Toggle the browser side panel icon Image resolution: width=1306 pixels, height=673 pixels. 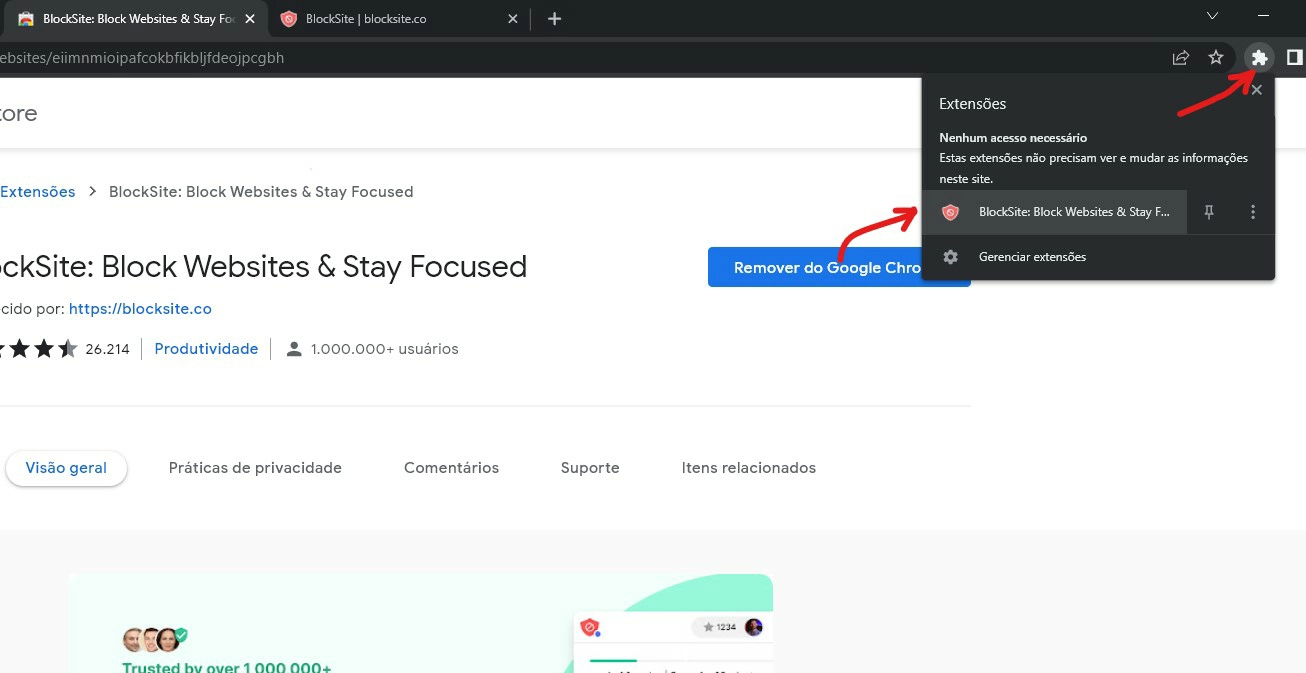click(x=1294, y=58)
